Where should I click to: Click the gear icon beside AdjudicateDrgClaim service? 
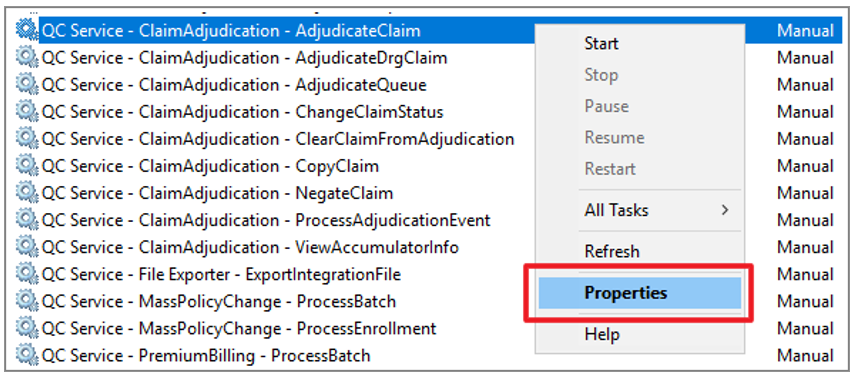26,57
